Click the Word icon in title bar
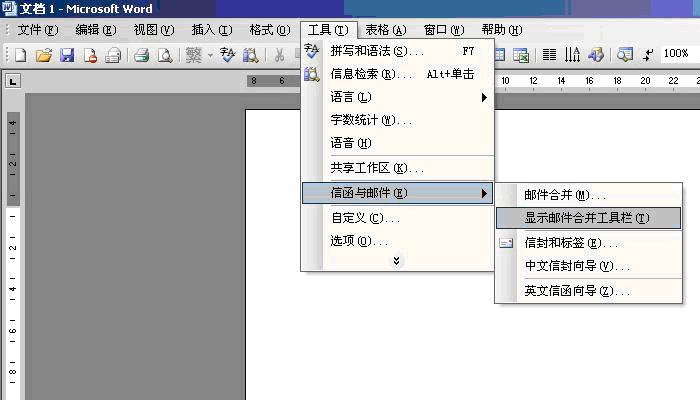This screenshot has width=700, height=400. click(8, 8)
